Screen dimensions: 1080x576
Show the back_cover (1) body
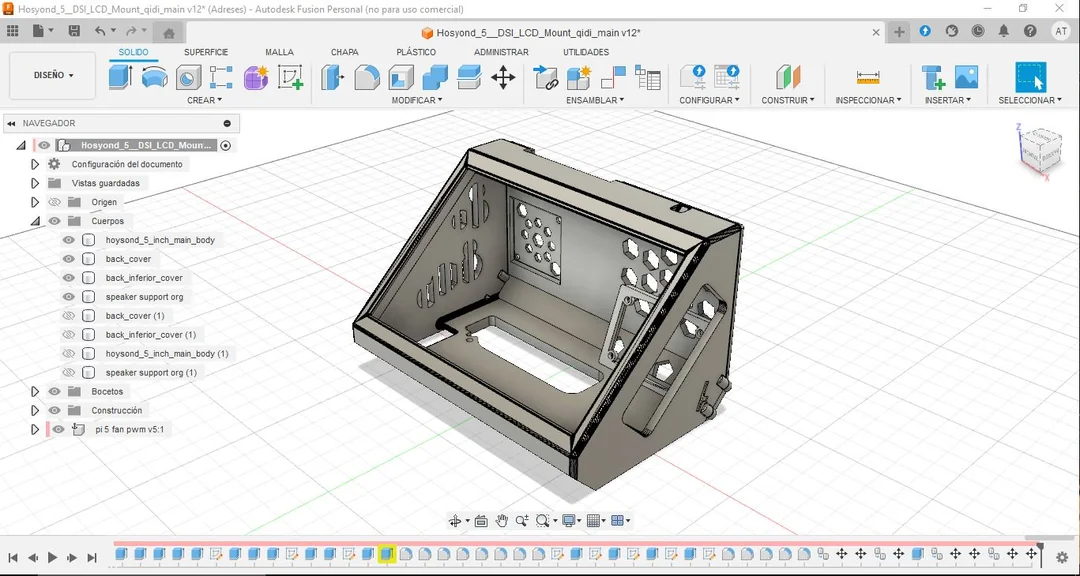coord(69,316)
